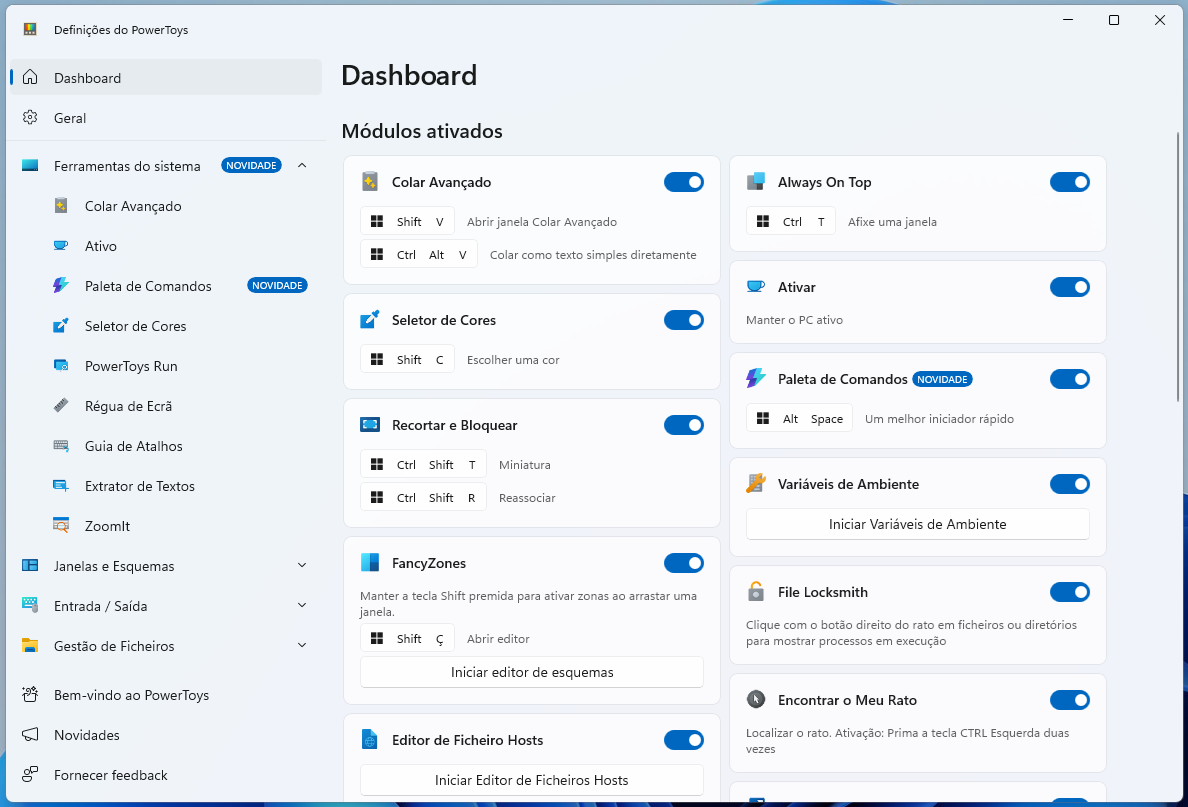Click the Paleta de Comandos sidebar icon
Screen dimensions: 1188x807
tap(61, 286)
